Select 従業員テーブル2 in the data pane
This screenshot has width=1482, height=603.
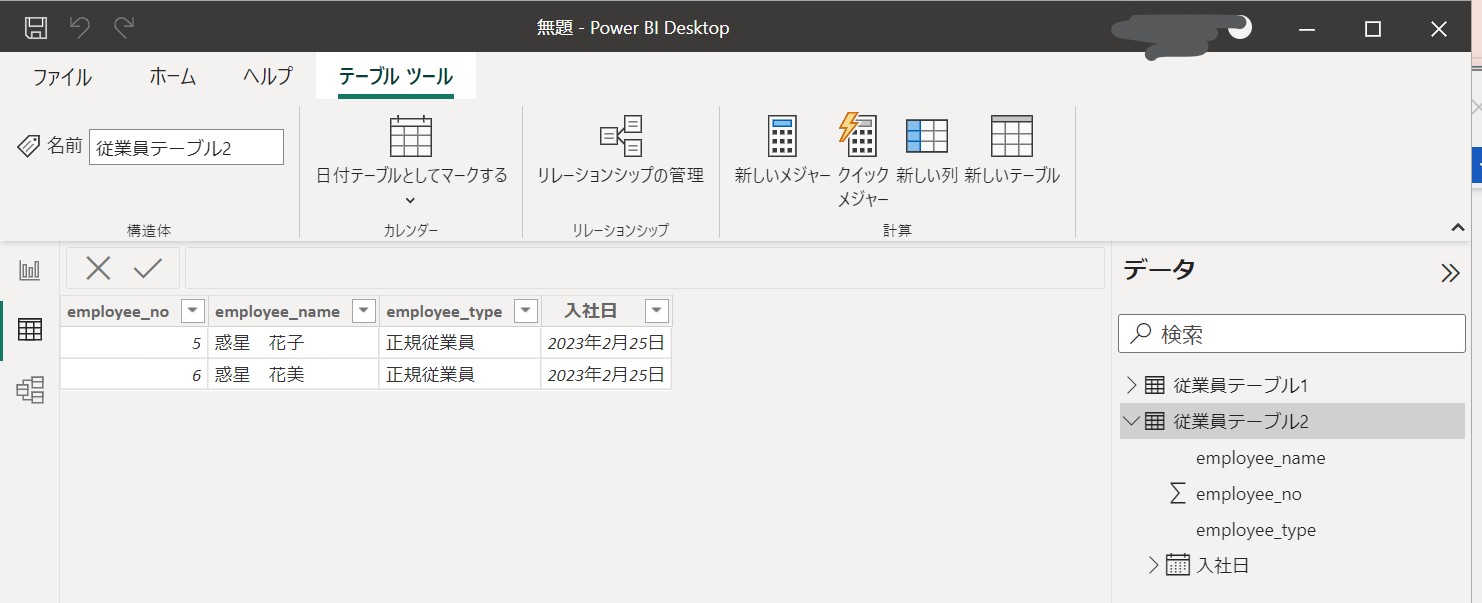[x=1240, y=421]
